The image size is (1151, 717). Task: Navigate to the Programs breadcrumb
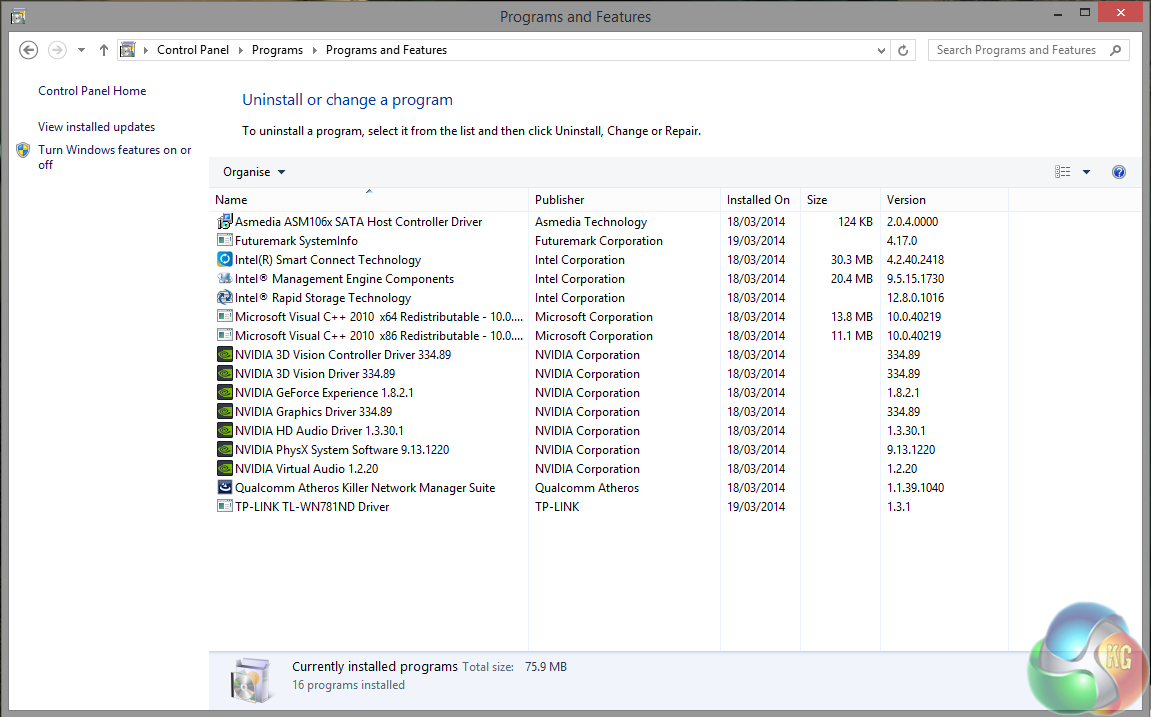tap(277, 50)
